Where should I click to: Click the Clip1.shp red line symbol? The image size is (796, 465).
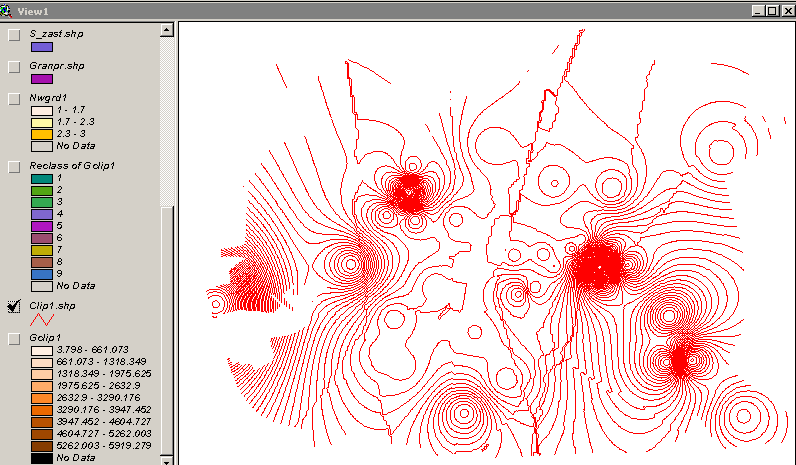click(42, 319)
